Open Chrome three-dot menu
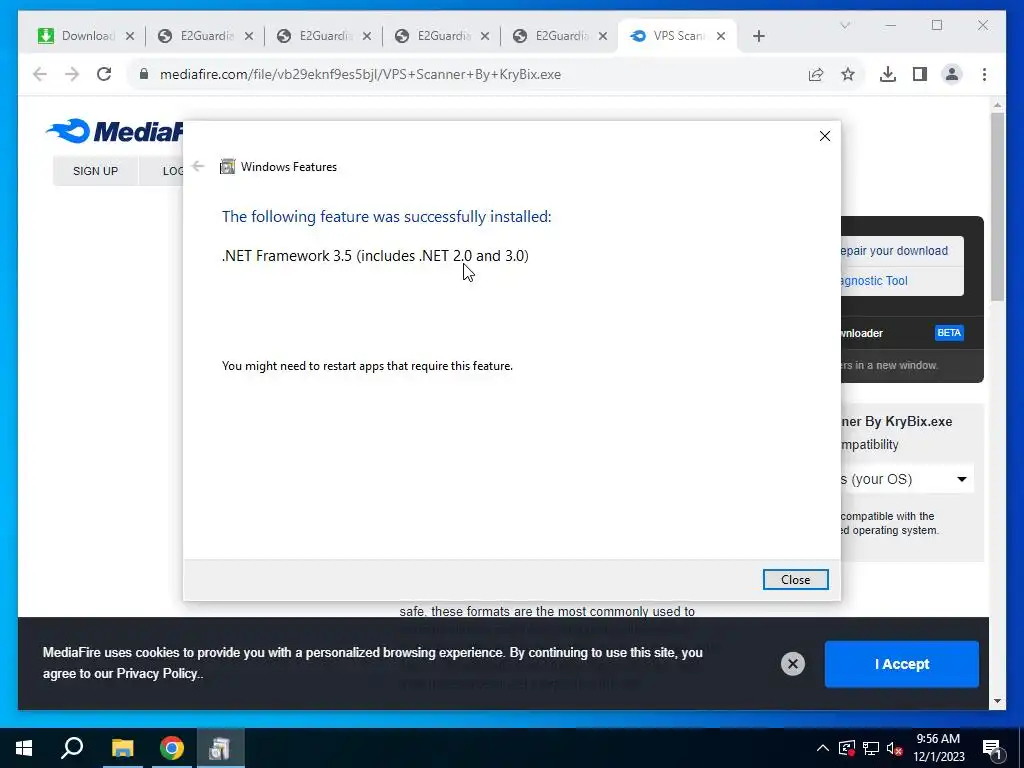The image size is (1024, 768). click(984, 74)
